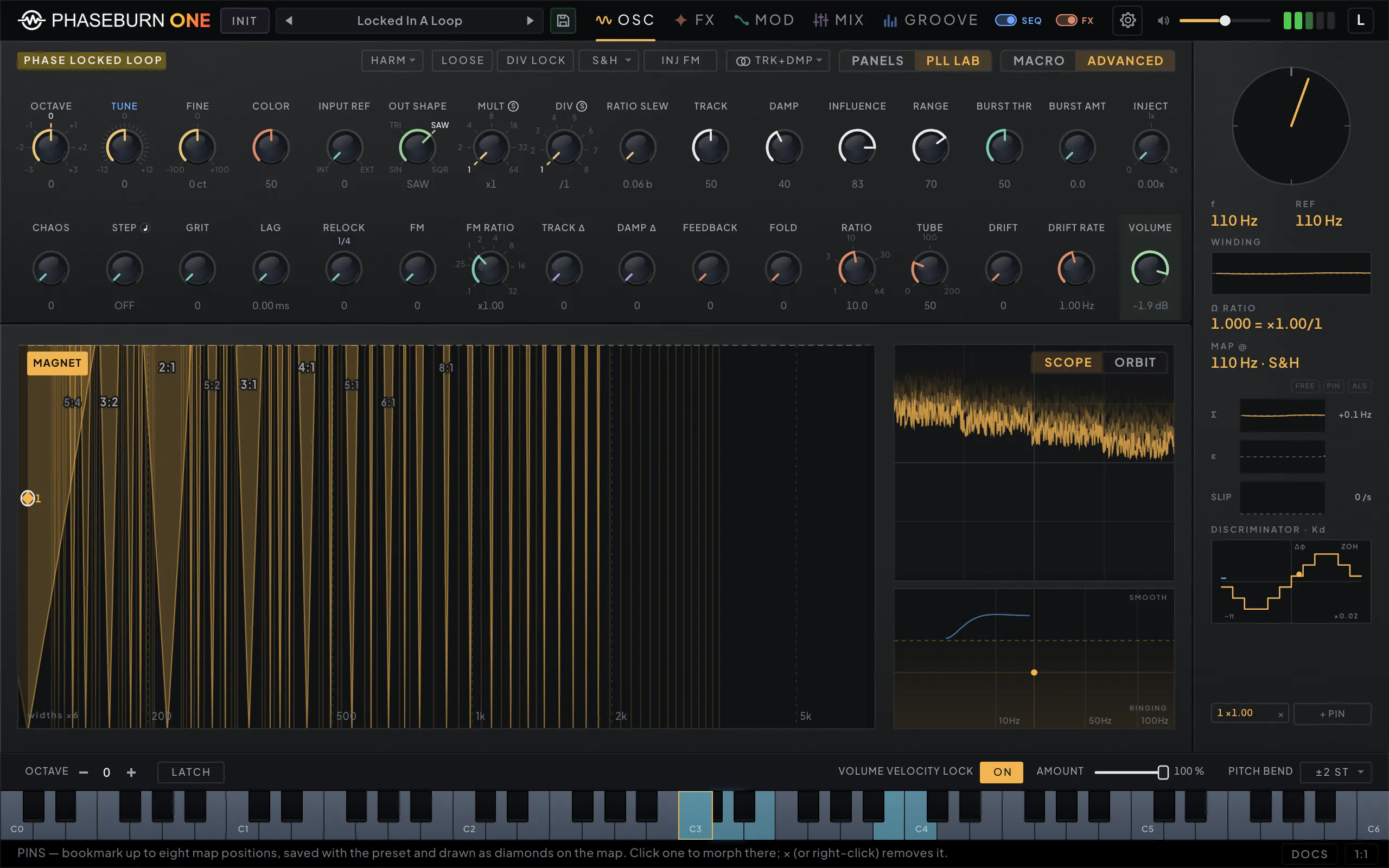Click the L channel indicator button
Image resolution: width=1389 pixels, height=868 pixels.
[1360, 21]
